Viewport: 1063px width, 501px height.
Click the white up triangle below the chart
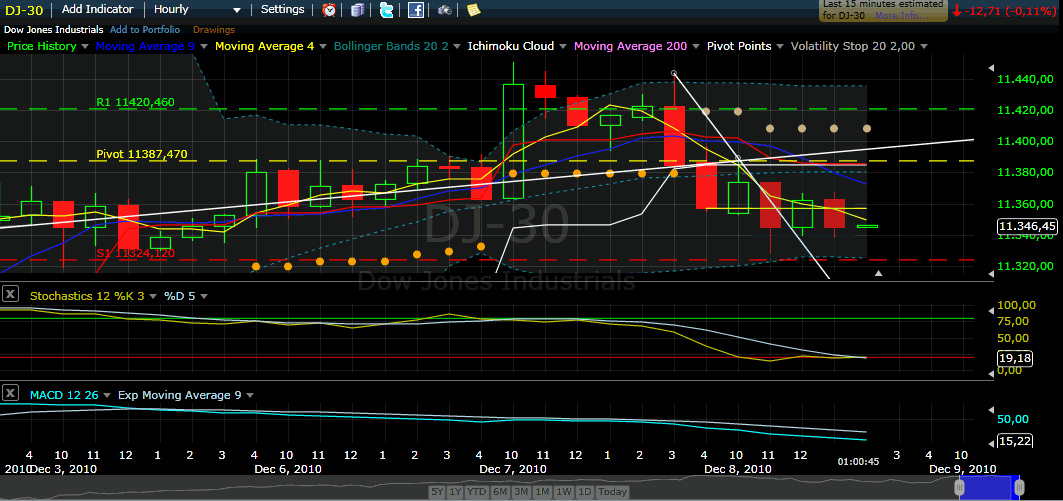(879, 273)
